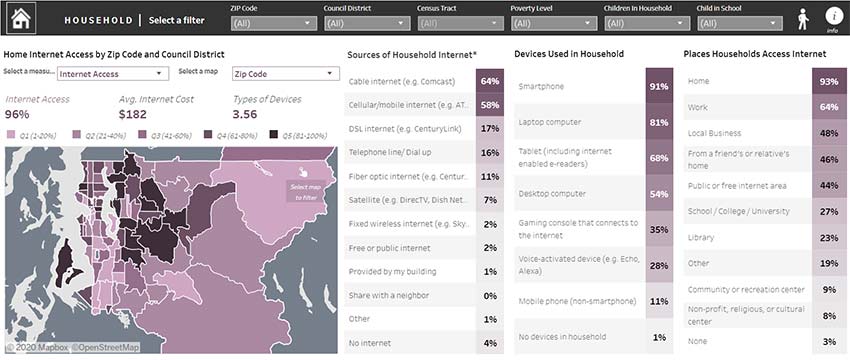Open the Zip Code map selector dropdown
Viewport: 850px width, 360px height.
pos(286,74)
